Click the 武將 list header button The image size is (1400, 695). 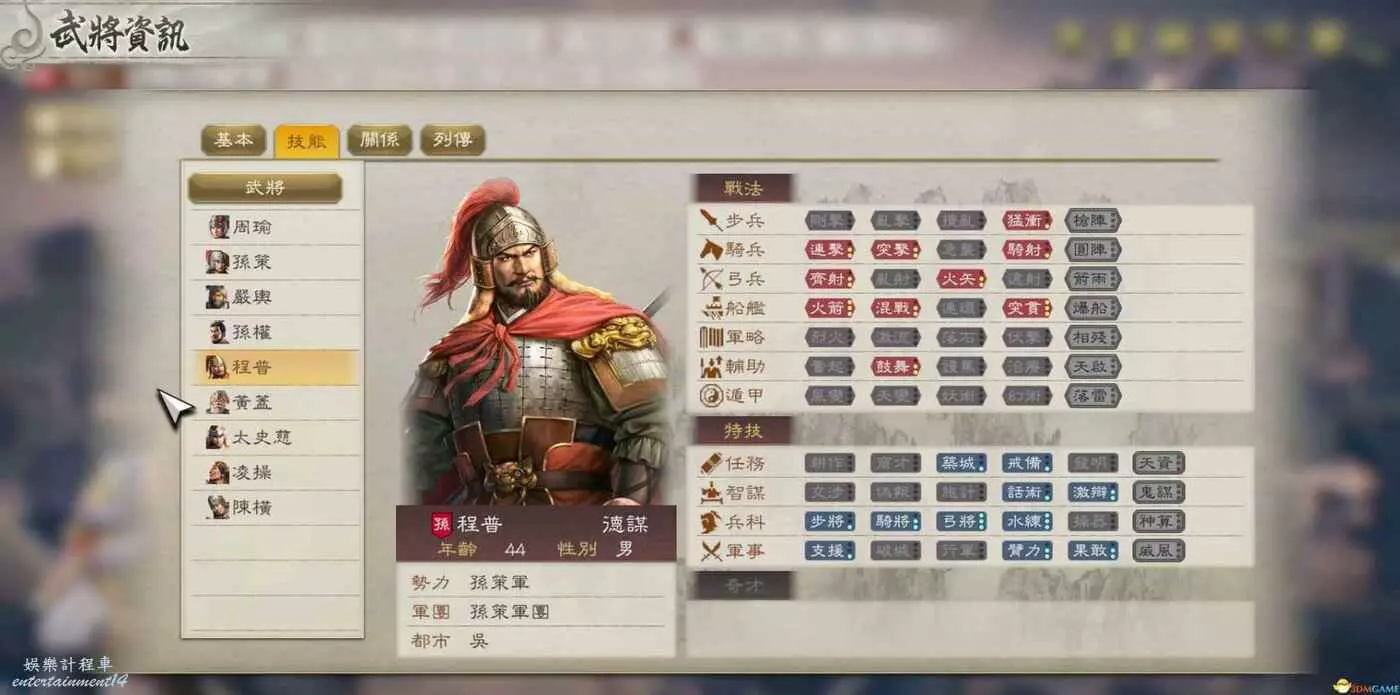pos(265,188)
